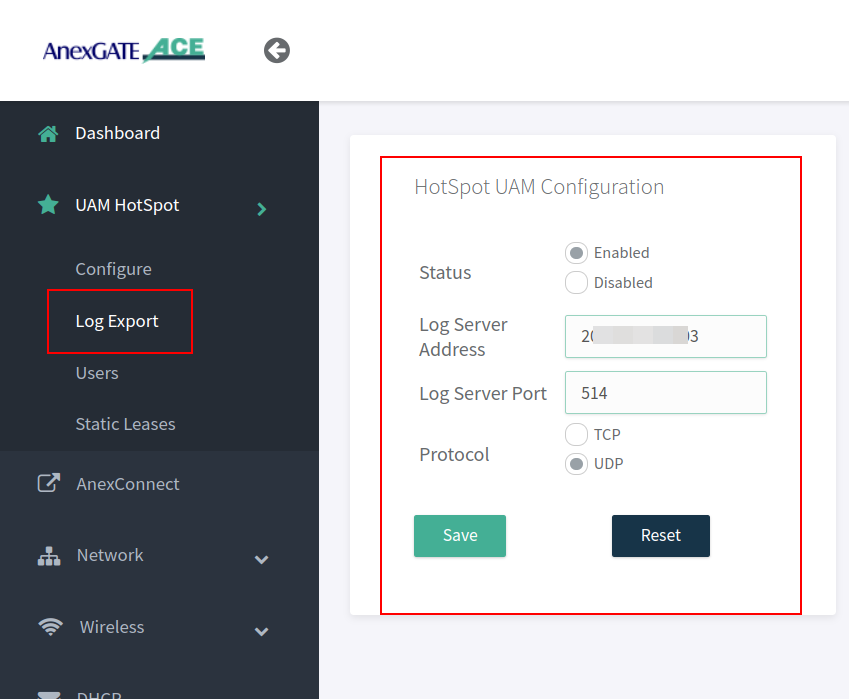Screen dimensions: 849x699
Task: Select the Enabled status radio button
Action: [576, 253]
